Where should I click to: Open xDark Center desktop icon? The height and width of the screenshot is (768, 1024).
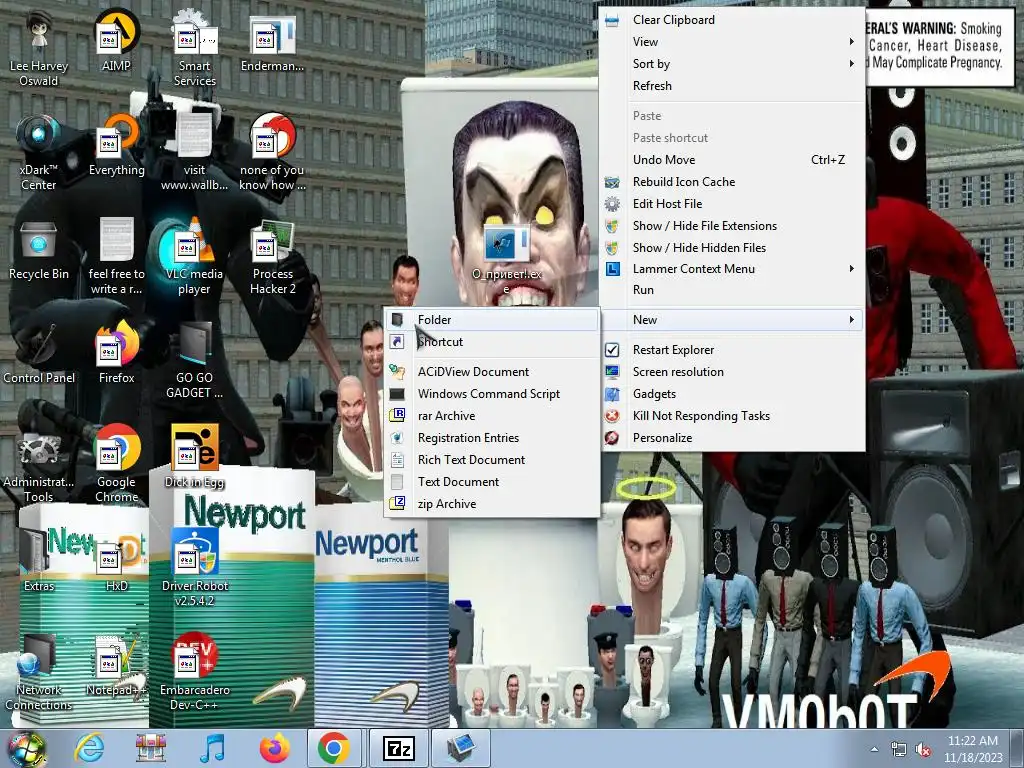pos(39,153)
